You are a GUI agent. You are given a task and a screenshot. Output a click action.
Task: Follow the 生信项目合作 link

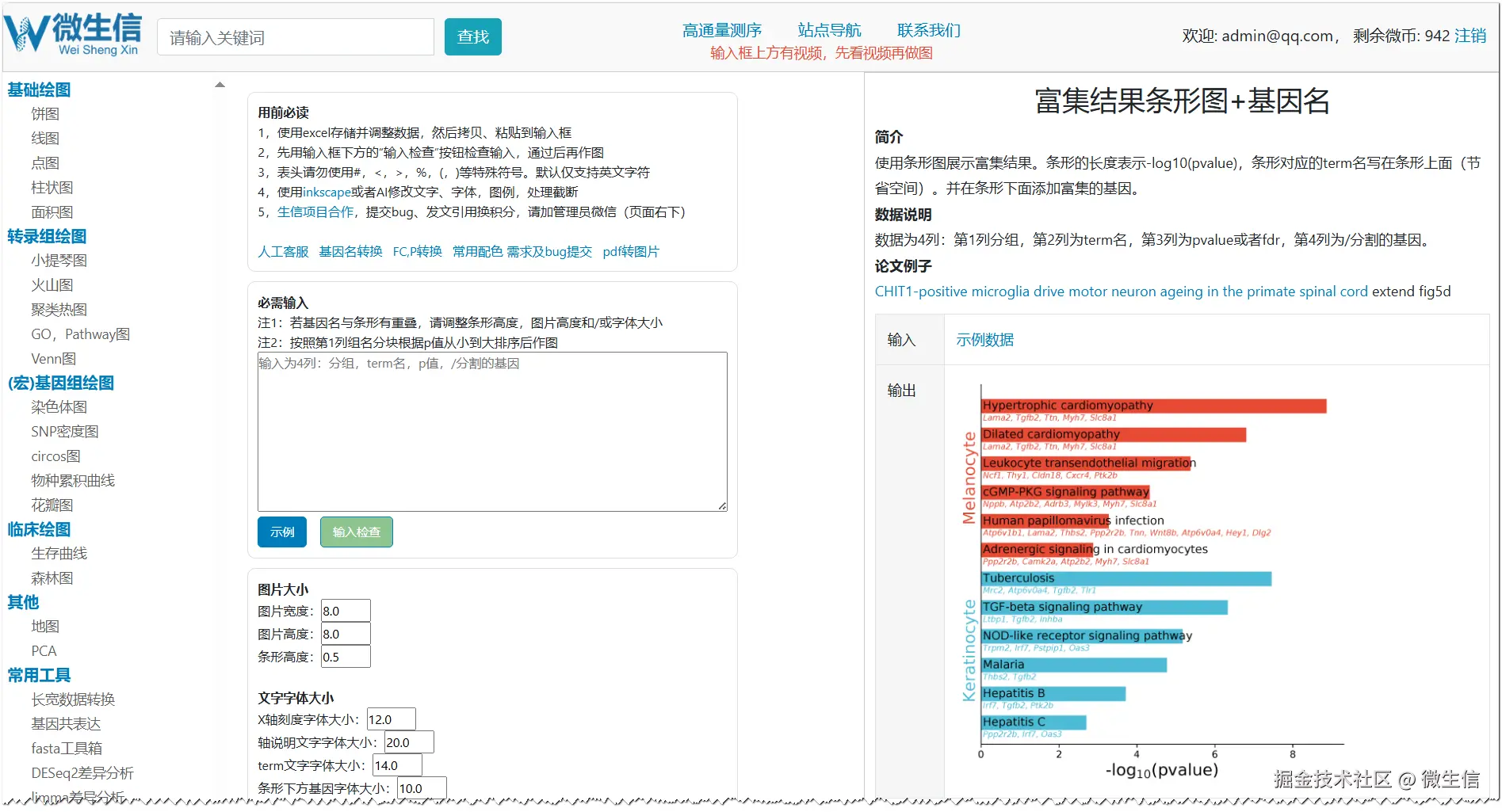315,212
